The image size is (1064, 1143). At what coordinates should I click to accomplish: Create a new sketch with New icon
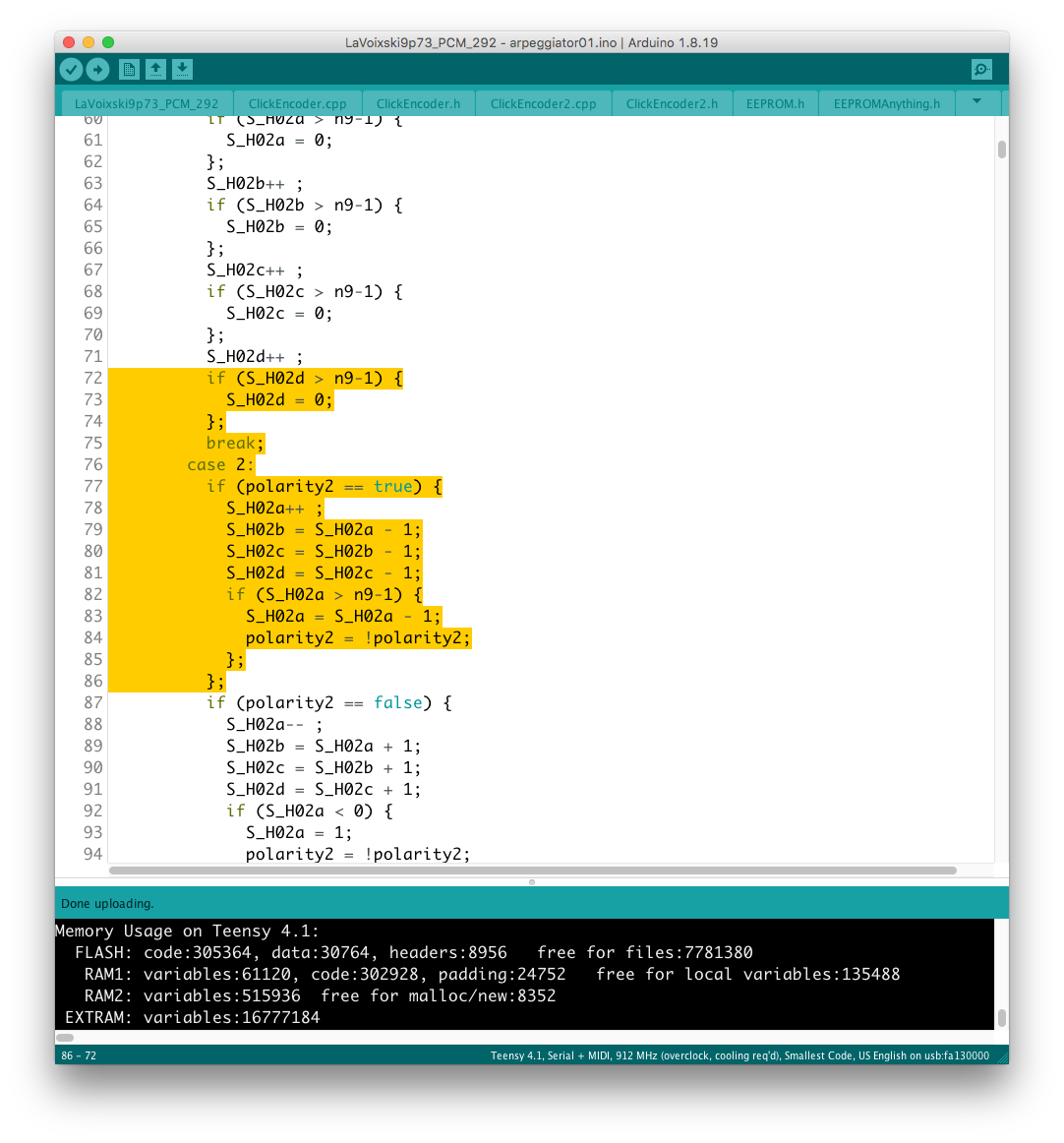coord(129,69)
